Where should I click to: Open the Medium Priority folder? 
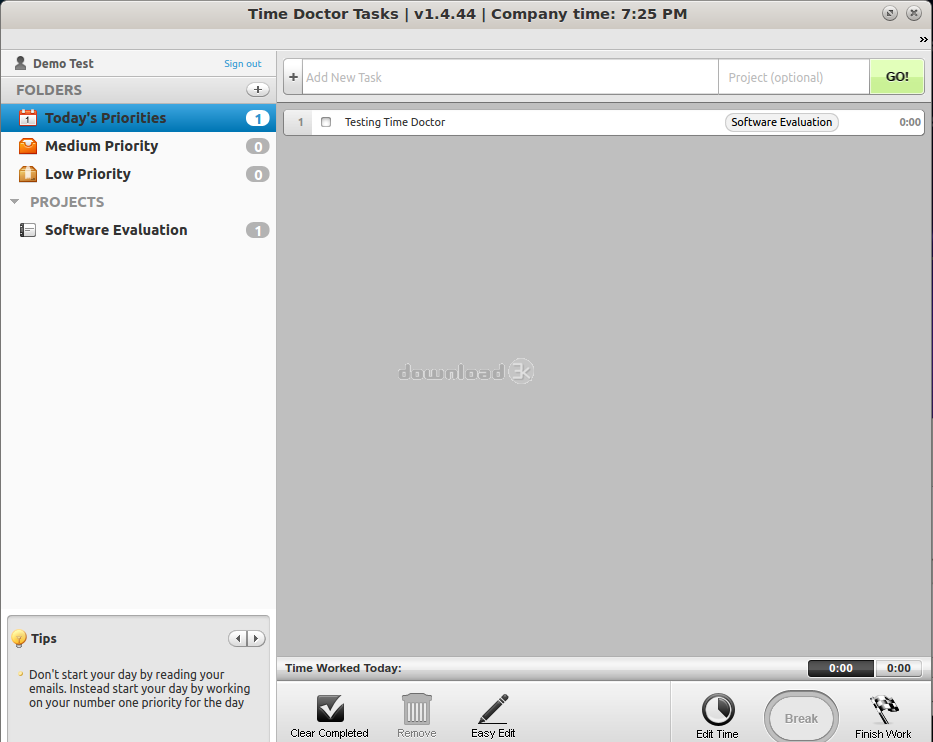click(101, 146)
